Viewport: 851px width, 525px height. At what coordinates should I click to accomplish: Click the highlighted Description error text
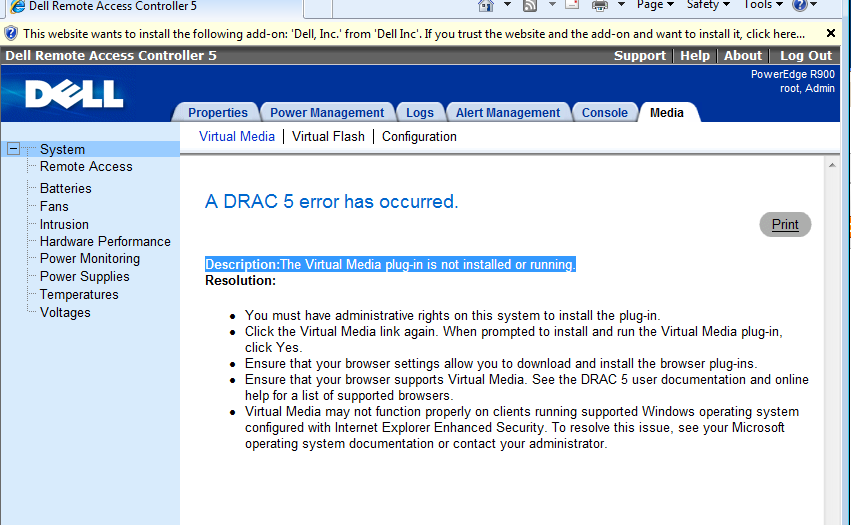coord(390,264)
